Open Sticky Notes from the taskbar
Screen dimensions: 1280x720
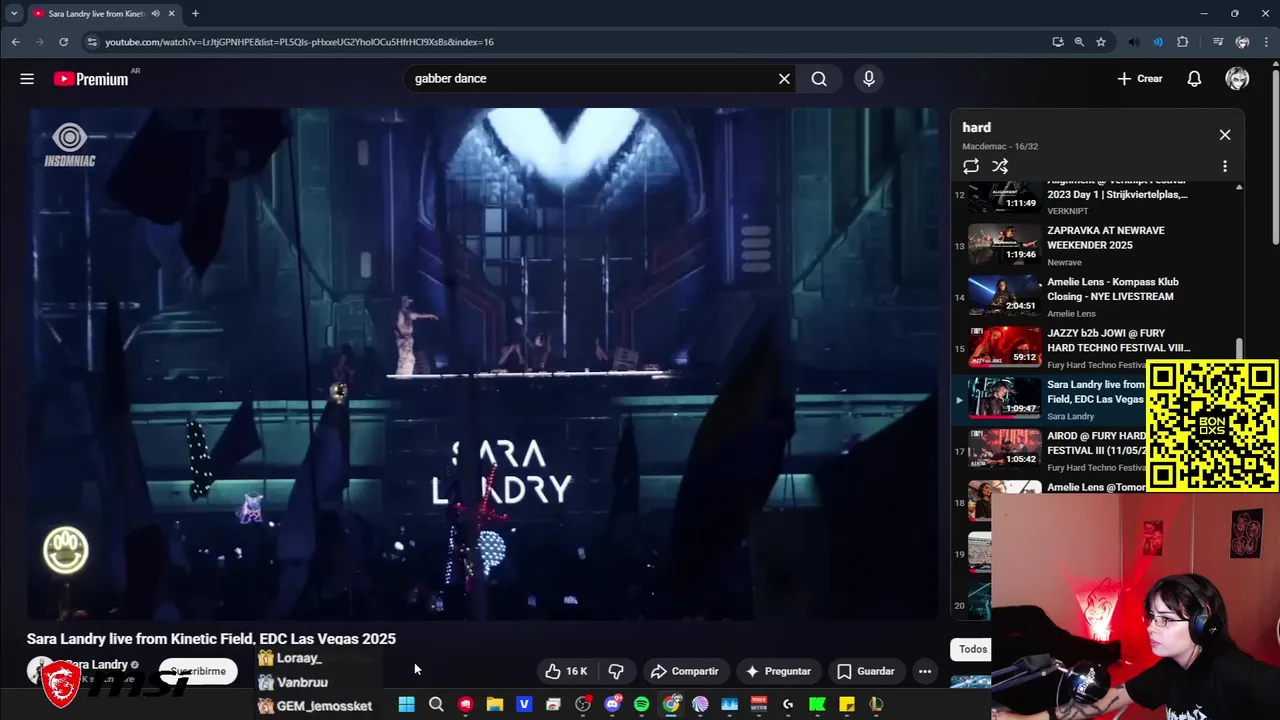847,704
